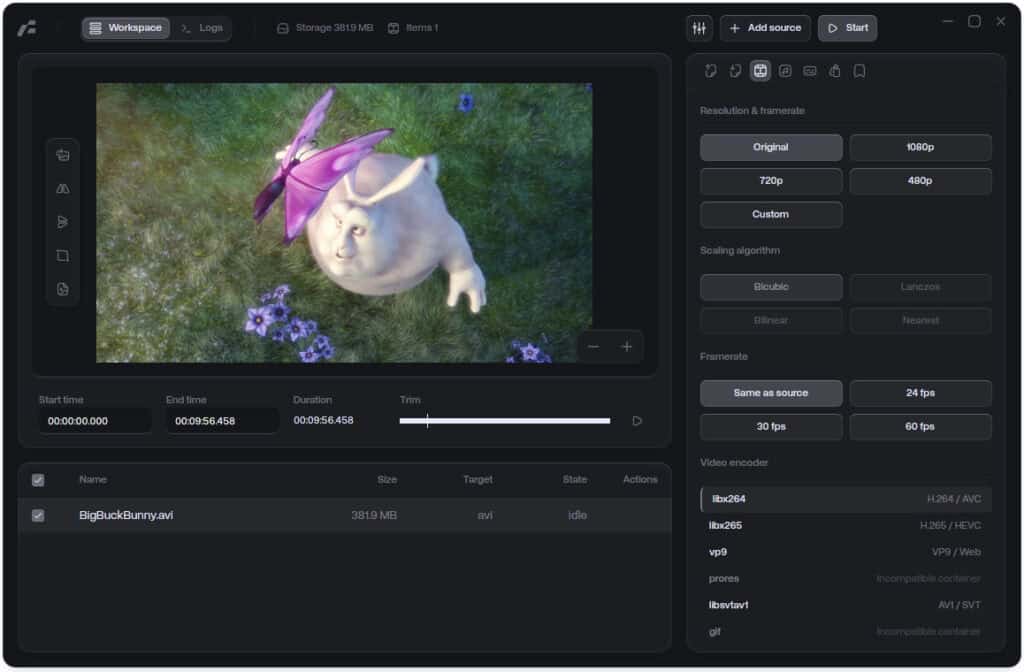Screen dimensions: 1024x672
Task: Select the crop tool icon
Action: click(63, 255)
